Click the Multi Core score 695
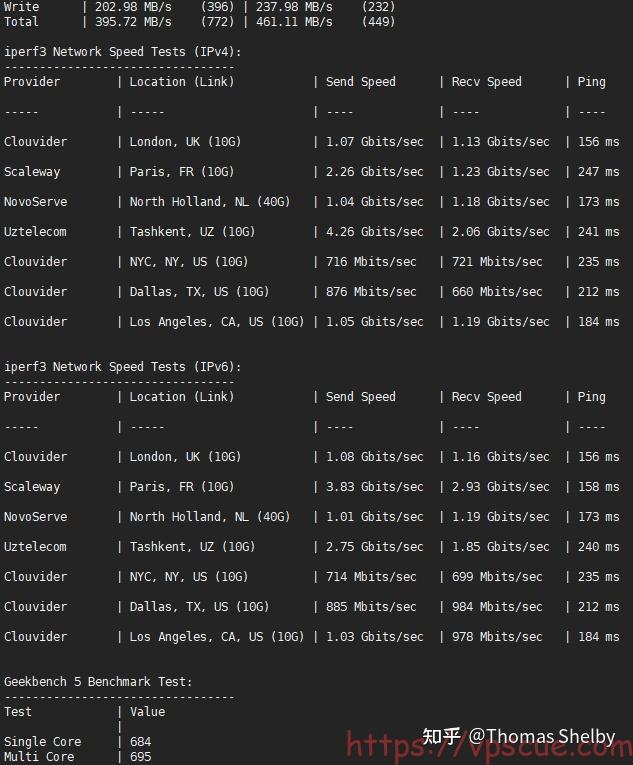 [x=140, y=757]
